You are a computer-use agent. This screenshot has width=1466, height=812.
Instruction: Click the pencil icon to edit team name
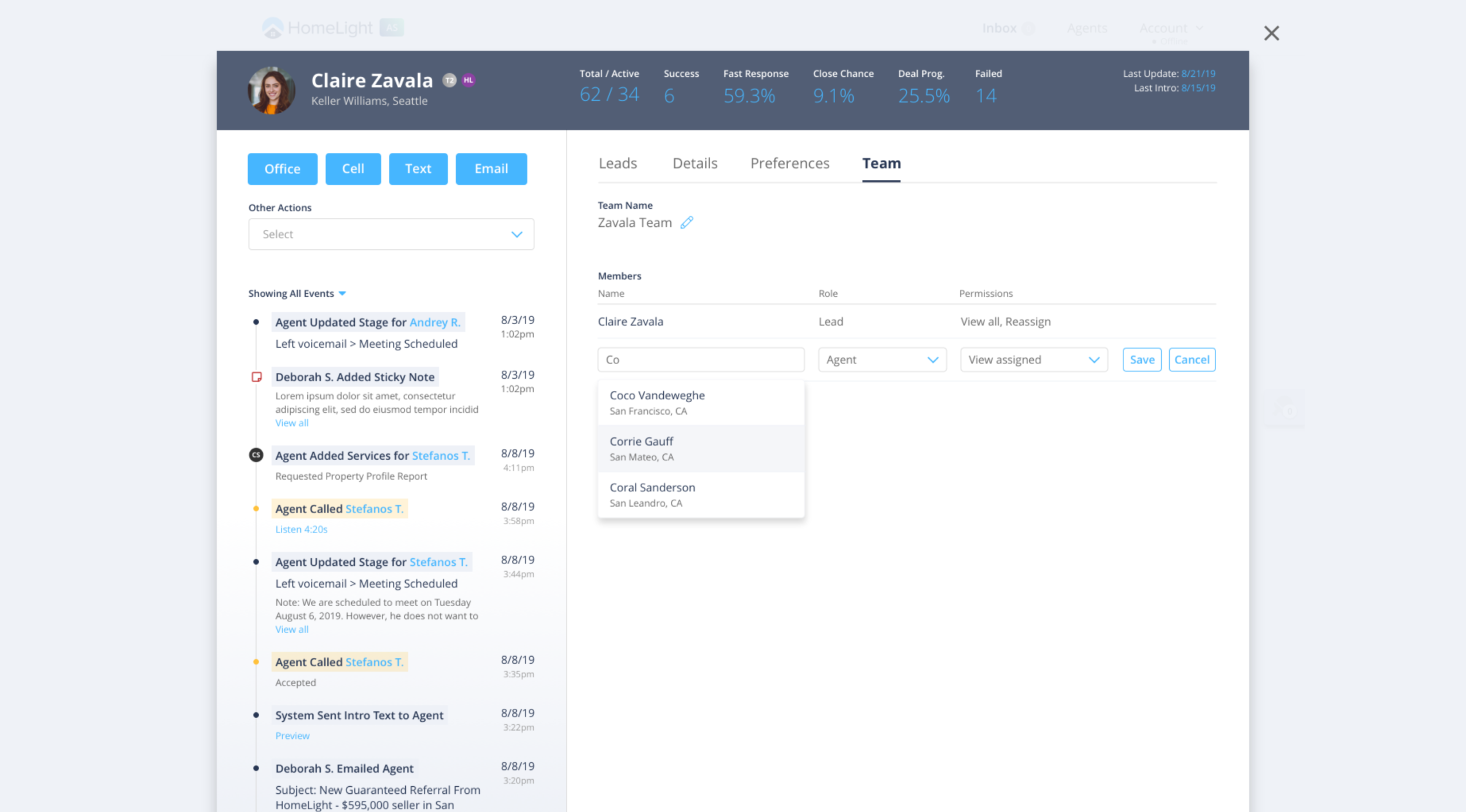pos(687,223)
